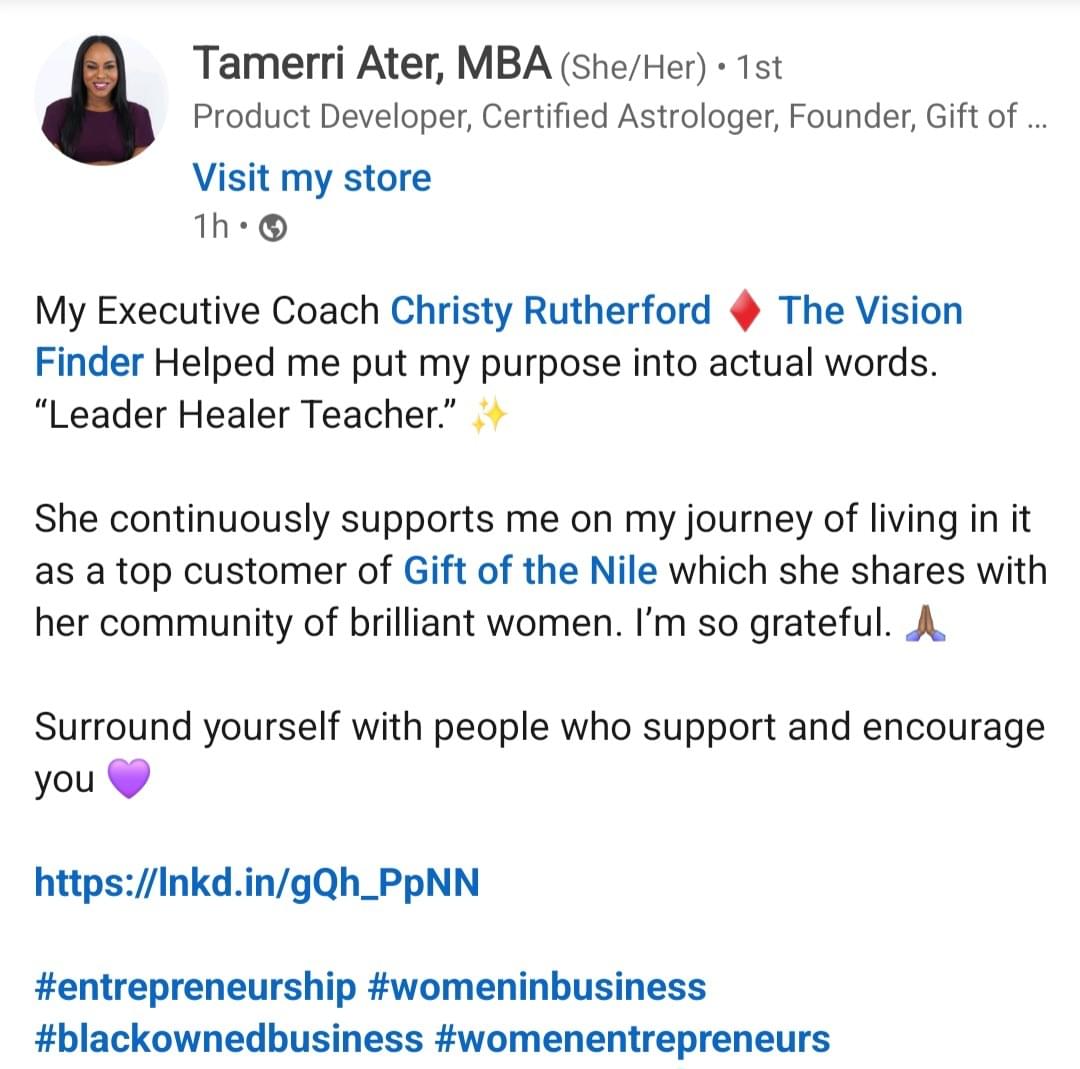Open the Gift of the Nile page
The image size is (1080, 1069).
[530, 571]
